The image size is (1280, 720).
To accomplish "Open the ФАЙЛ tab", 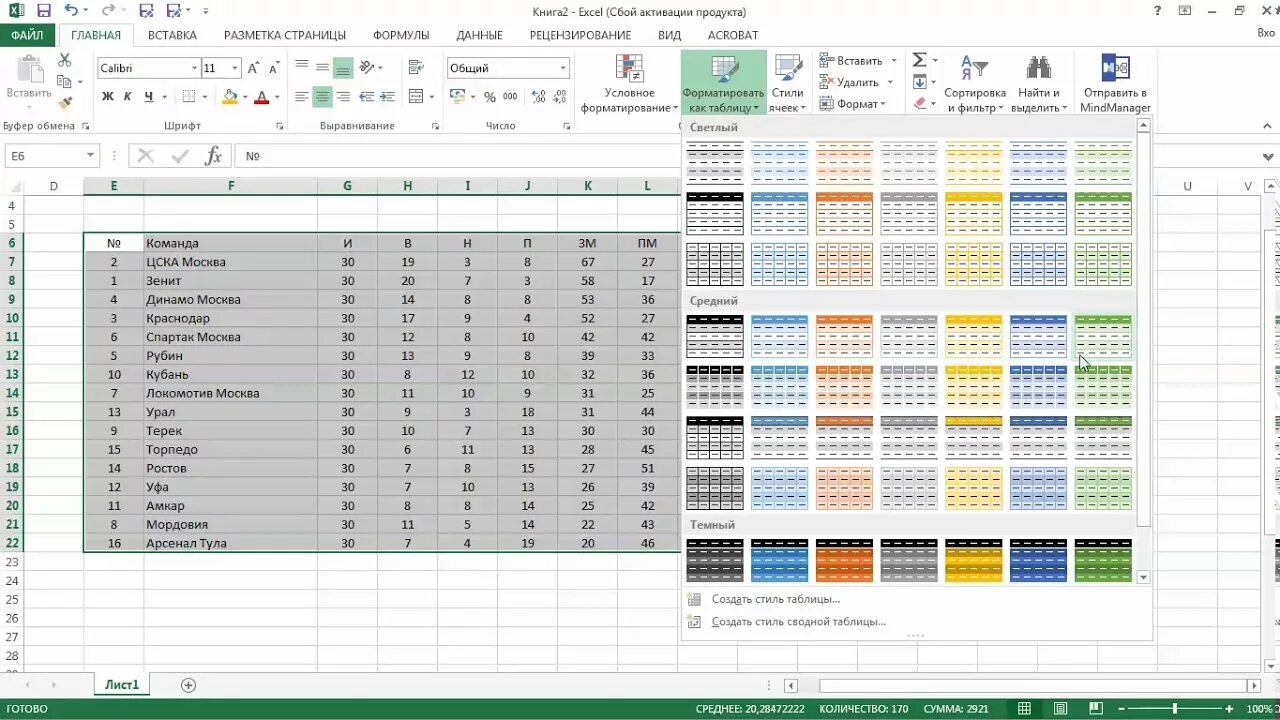I will pyautogui.click(x=27, y=35).
